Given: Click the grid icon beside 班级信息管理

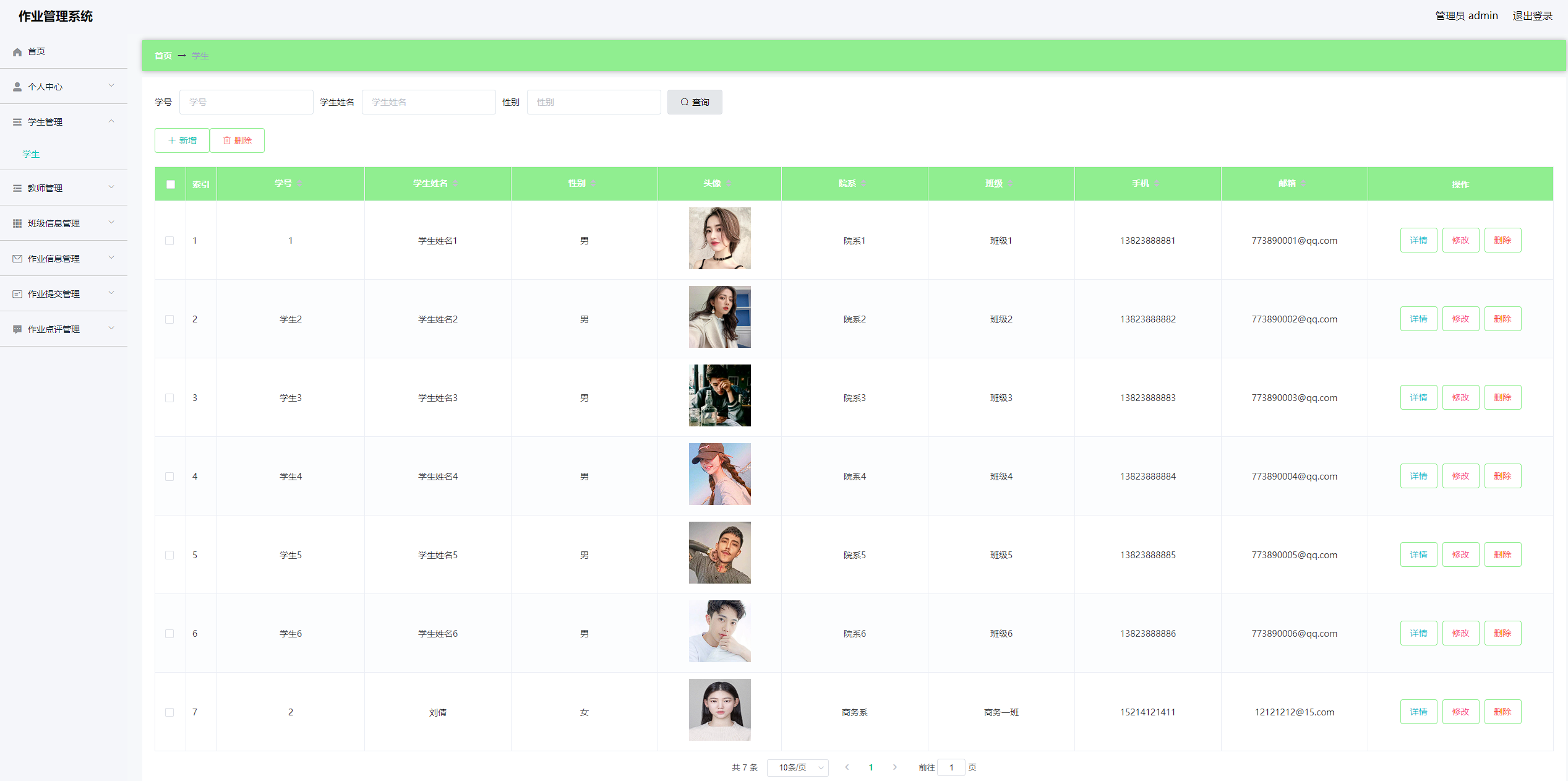Looking at the screenshot, I should click(17, 223).
